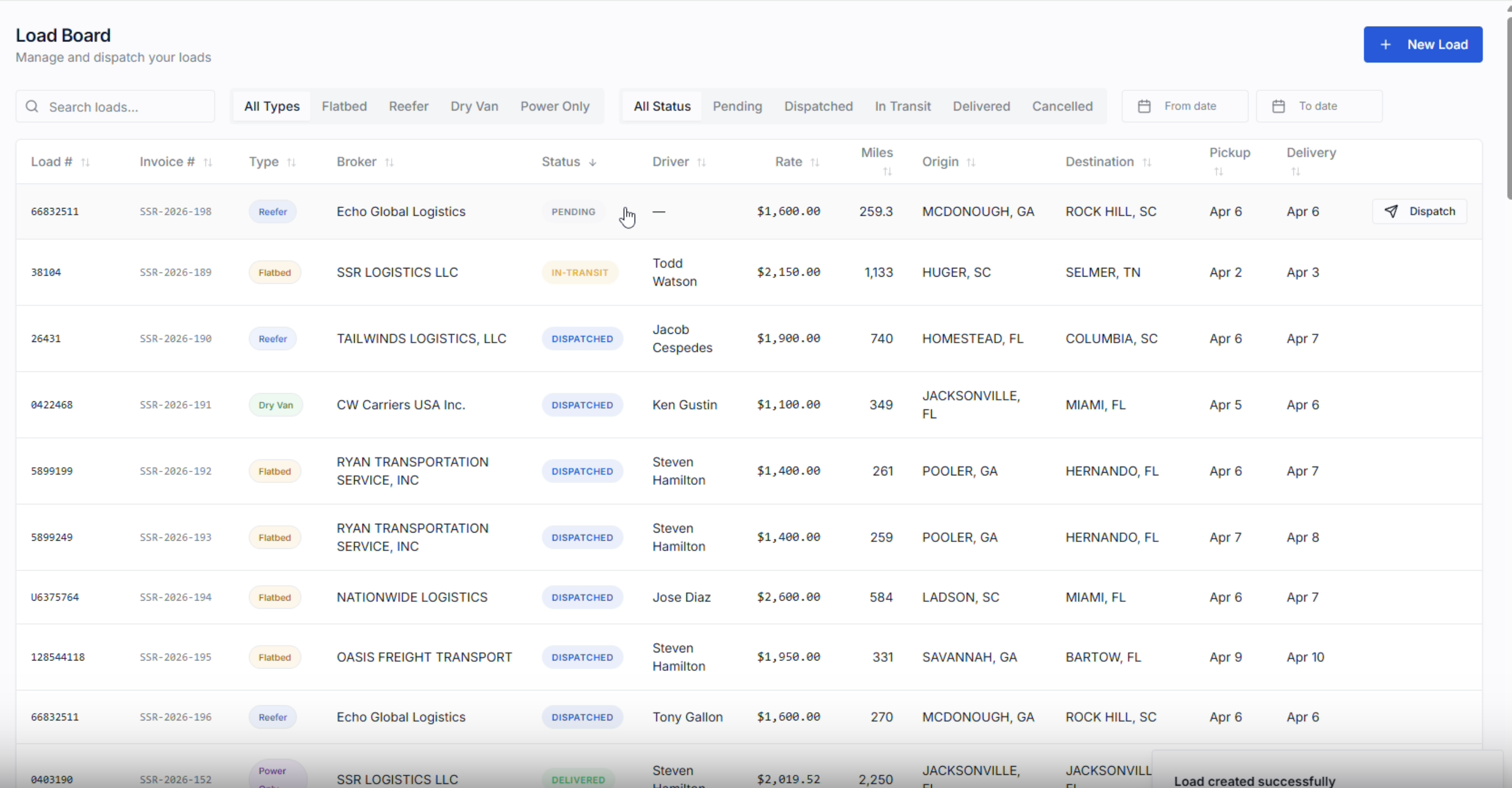Switch to the Dispatched status tab

click(x=818, y=106)
